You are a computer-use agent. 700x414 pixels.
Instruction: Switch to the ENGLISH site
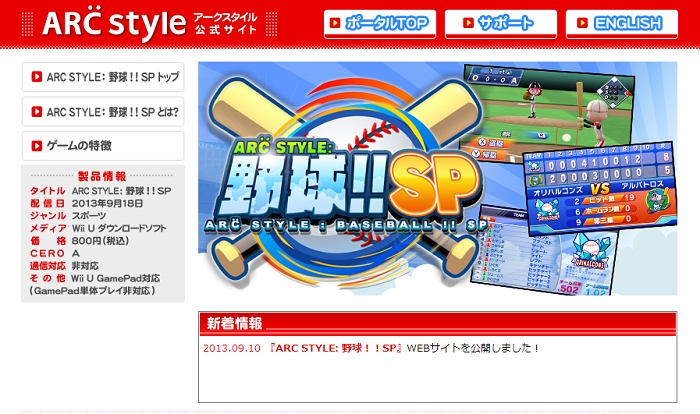622,24
